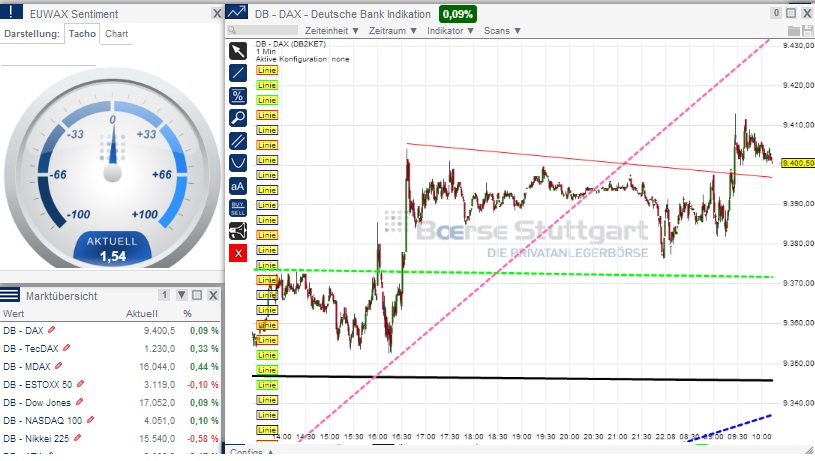The height and width of the screenshot is (461, 815).
Task: Click the 0,33 % change for TecDAX
Action: tap(204, 348)
